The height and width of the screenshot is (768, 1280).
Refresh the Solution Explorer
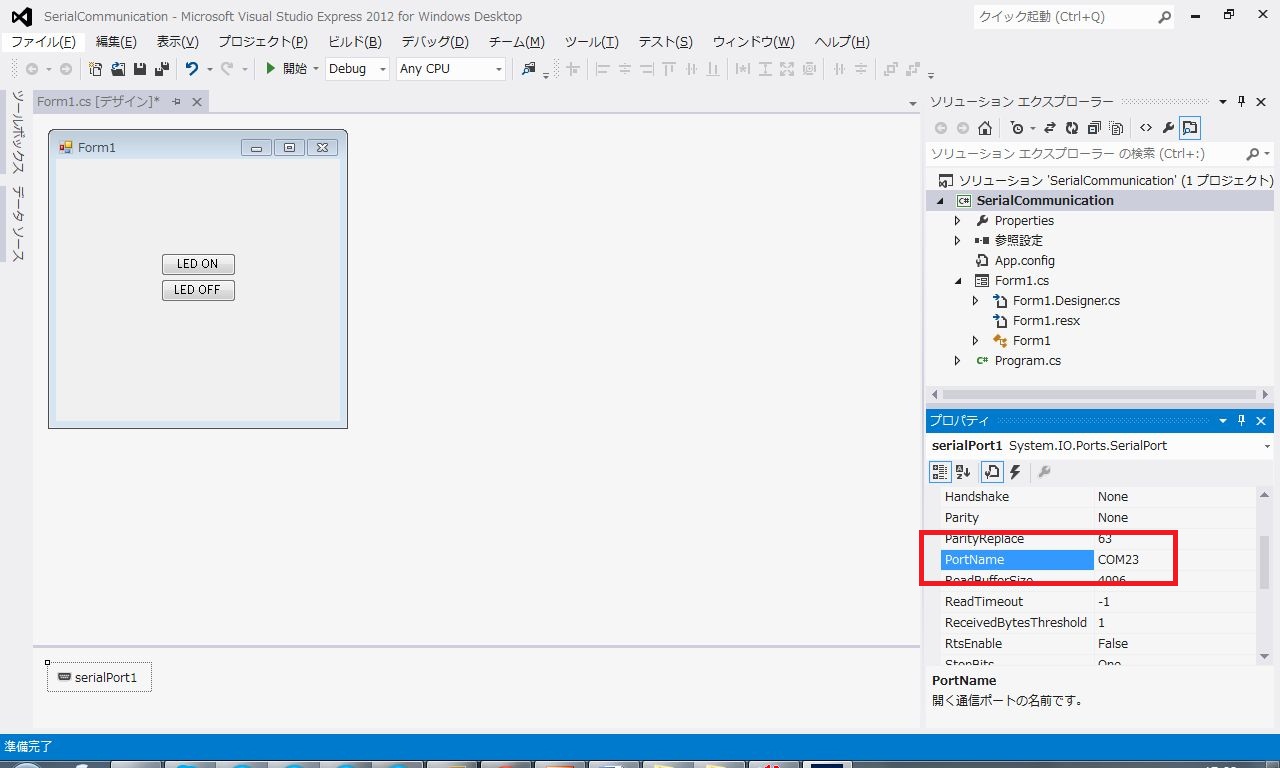point(1072,128)
